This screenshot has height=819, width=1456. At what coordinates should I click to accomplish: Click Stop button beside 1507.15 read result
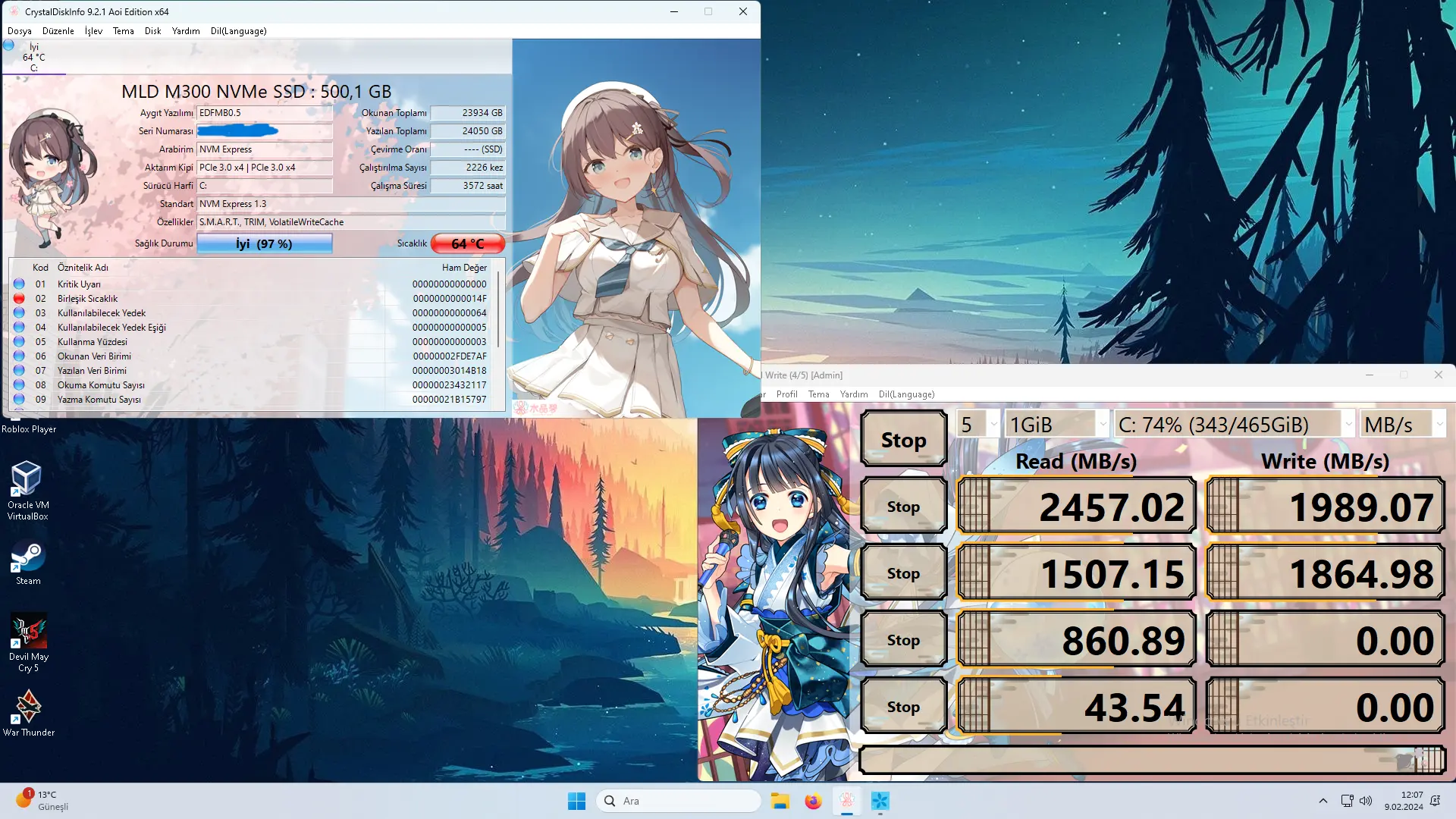point(904,573)
